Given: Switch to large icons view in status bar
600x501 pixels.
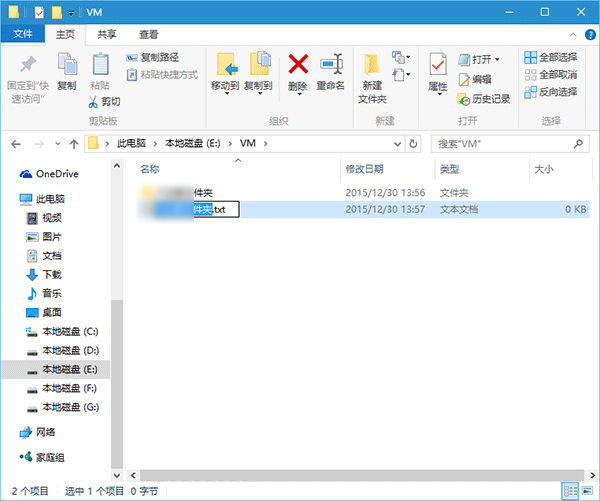Looking at the screenshot, I should point(587,491).
